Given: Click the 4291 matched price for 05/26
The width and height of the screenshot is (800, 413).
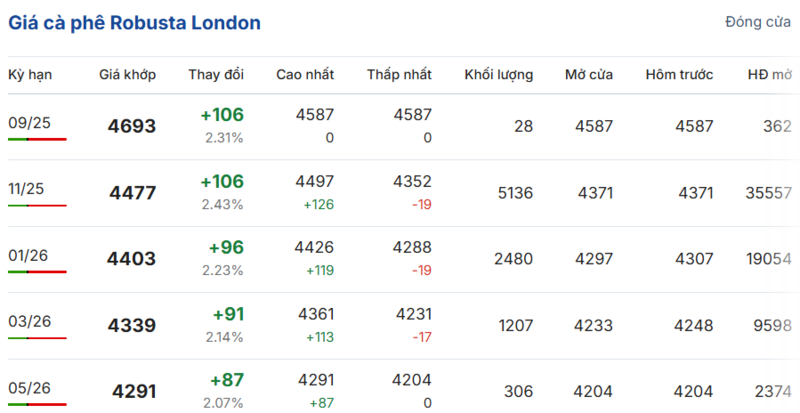Looking at the screenshot, I should coord(132,391).
